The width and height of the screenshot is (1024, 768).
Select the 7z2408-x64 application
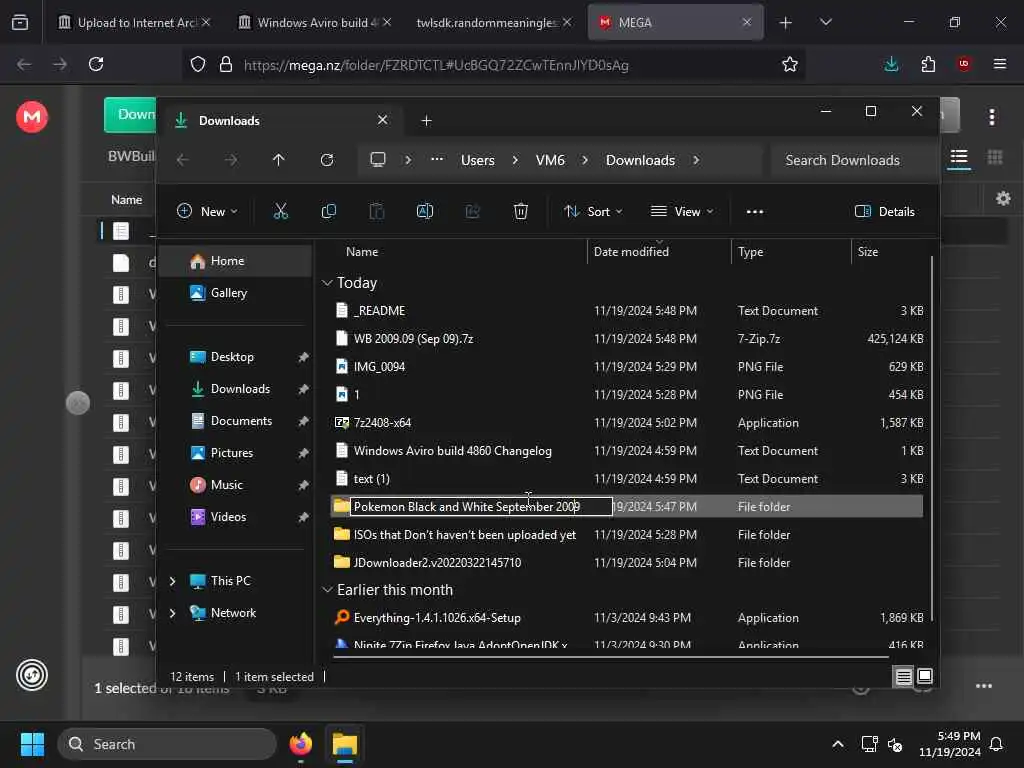point(627,423)
